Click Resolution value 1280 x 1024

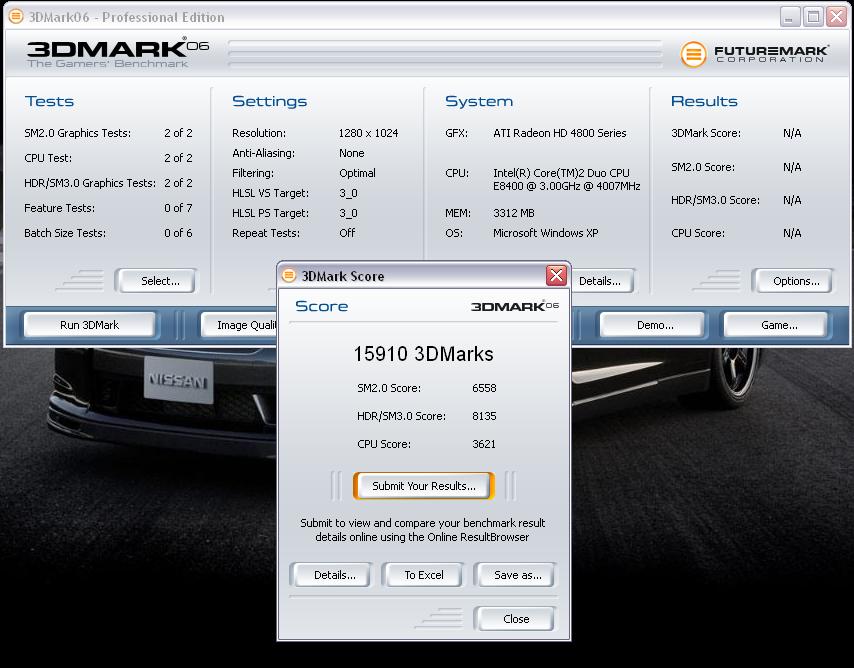(368, 133)
